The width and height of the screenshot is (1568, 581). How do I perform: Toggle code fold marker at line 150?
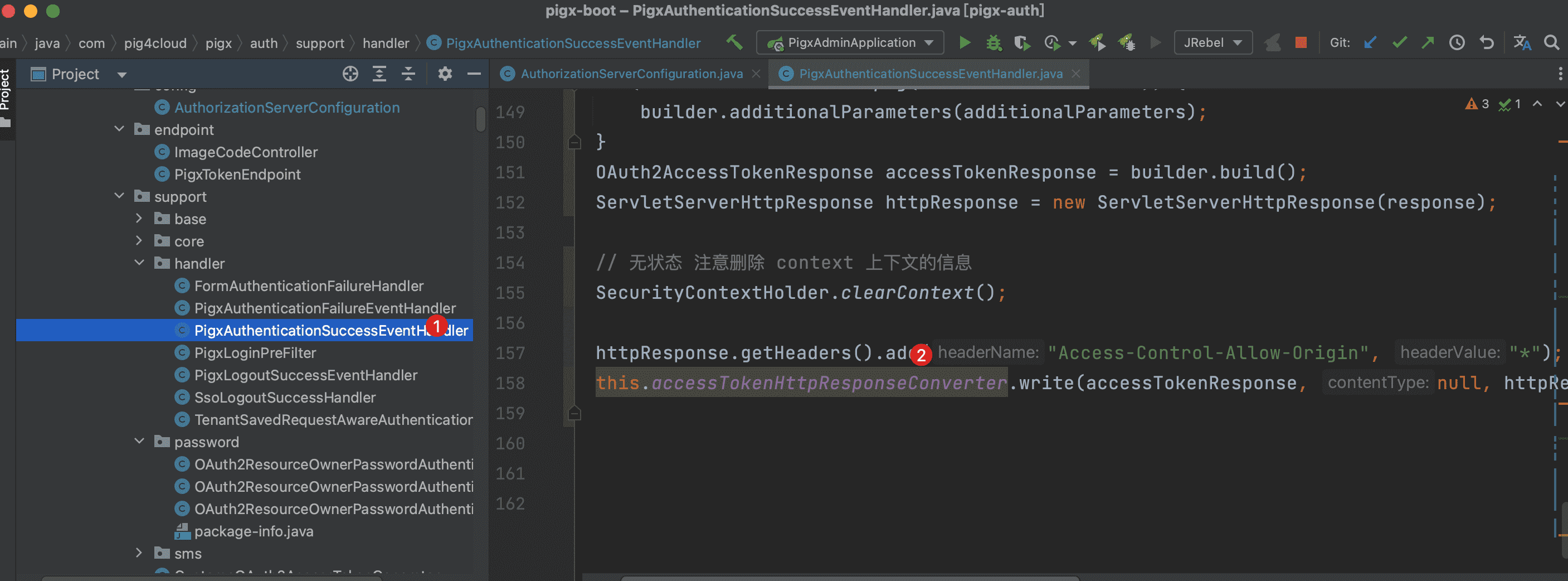click(574, 143)
